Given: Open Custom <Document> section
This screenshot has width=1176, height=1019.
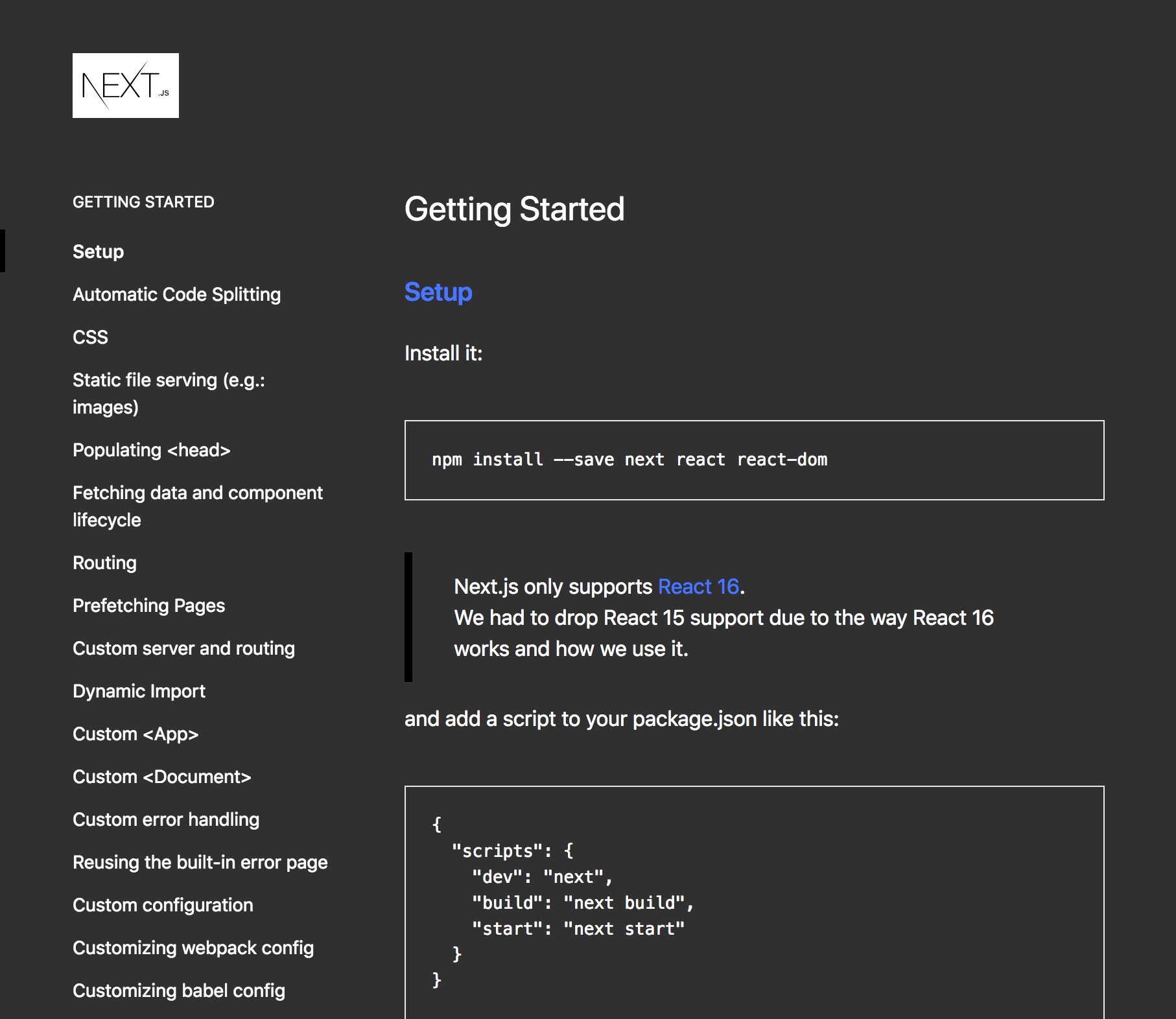Looking at the screenshot, I should (x=162, y=777).
